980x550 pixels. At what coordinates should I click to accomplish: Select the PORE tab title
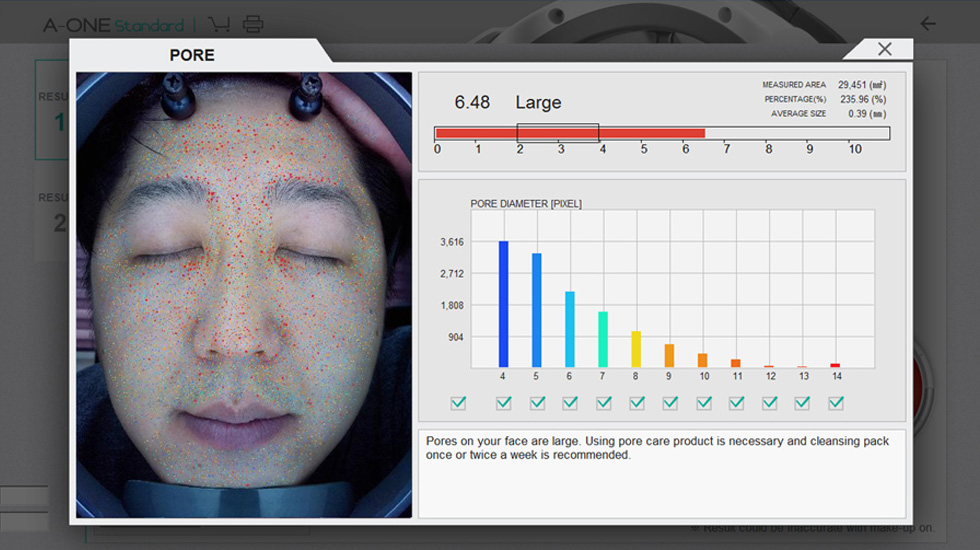tap(192, 55)
